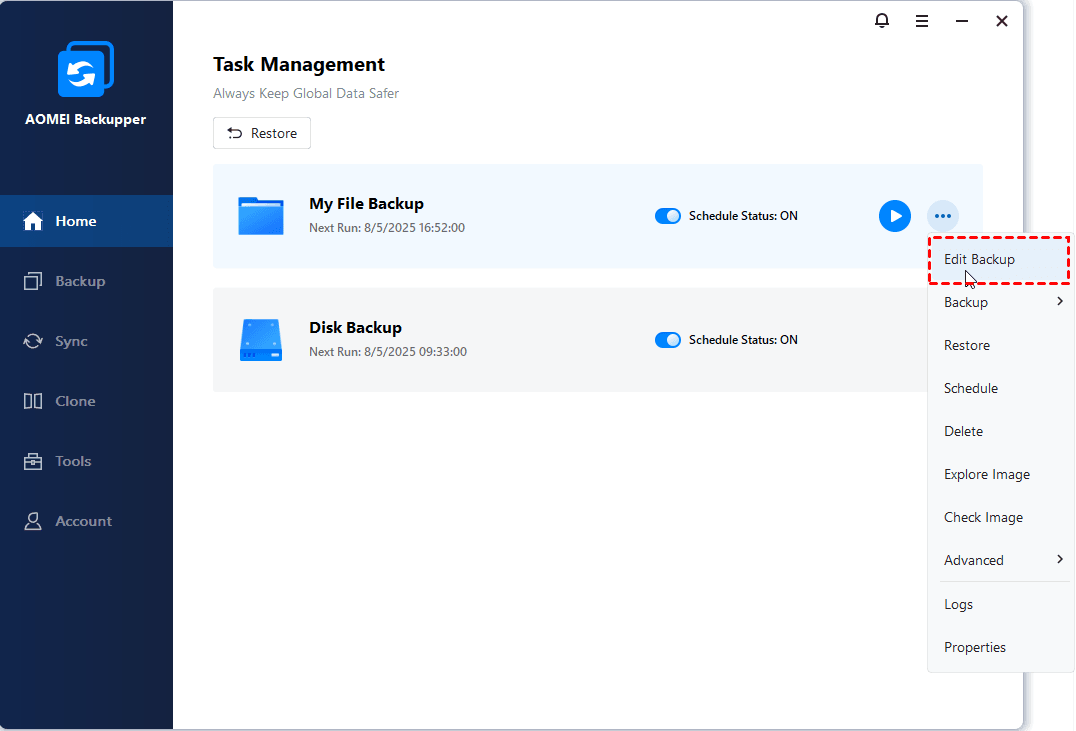
Task: Open the Account section icon
Action: [36, 521]
